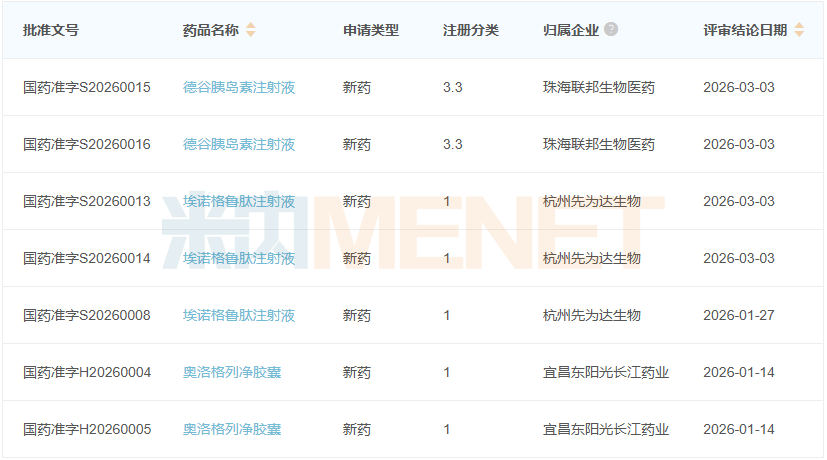
Task: Open 埃诺格鲁肽注射液 link in row S20260008
Action: tap(239, 315)
